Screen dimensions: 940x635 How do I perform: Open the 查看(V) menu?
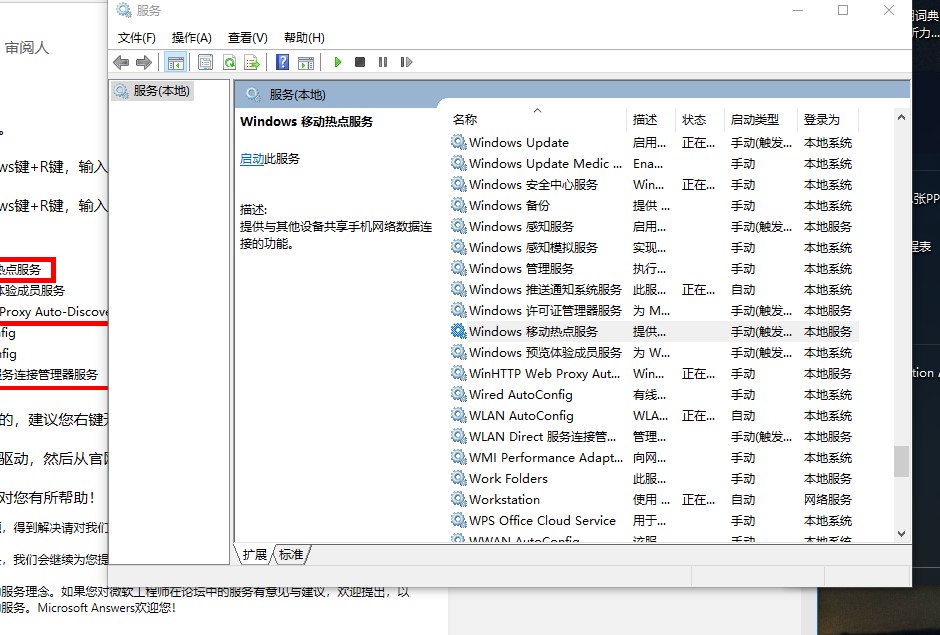tap(248, 38)
